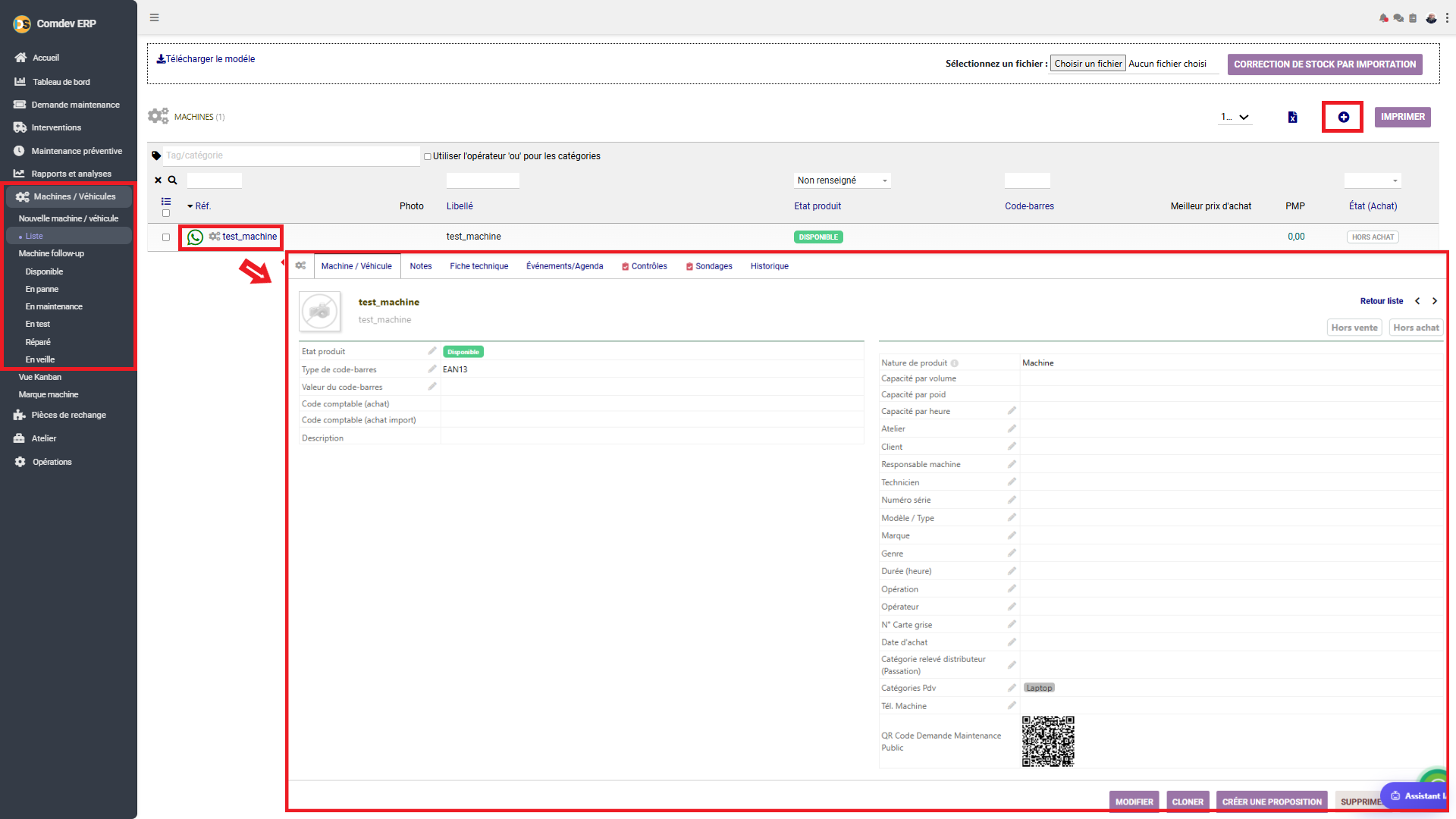Select En panne in the sidebar
The height and width of the screenshot is (819, 1456).
tap(42, 289)
